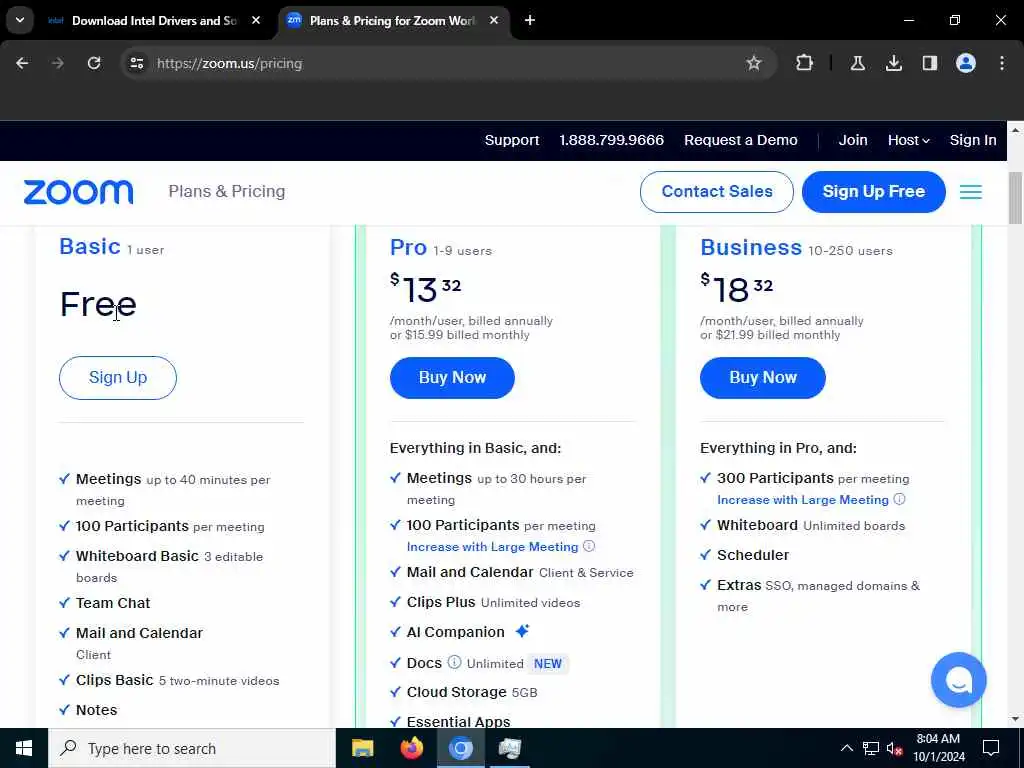This screenshot has height=768, width=1024.
Task: Click Buy Now for the Business plan
Action: tap(762, 377)
